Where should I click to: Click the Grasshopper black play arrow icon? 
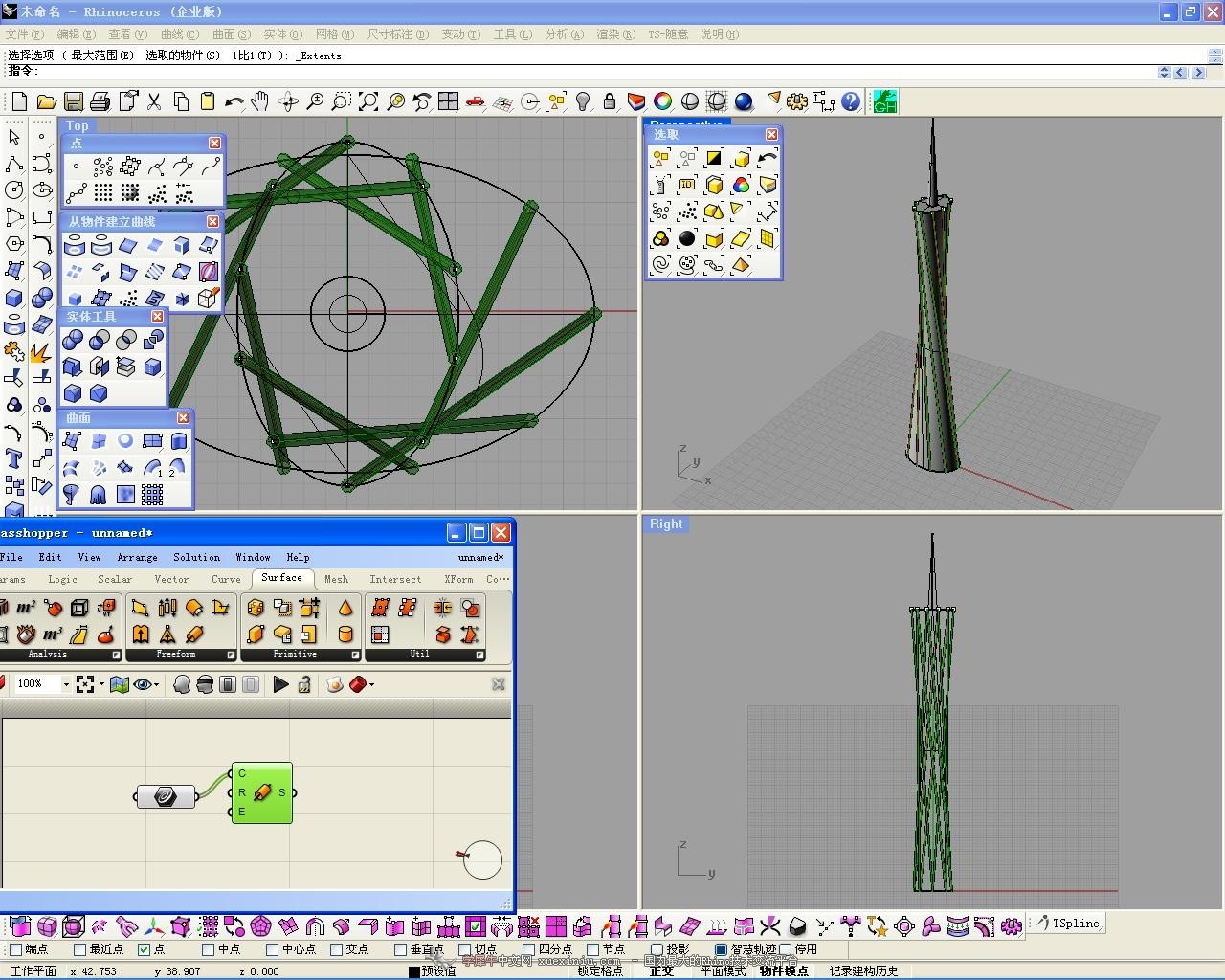280,684
